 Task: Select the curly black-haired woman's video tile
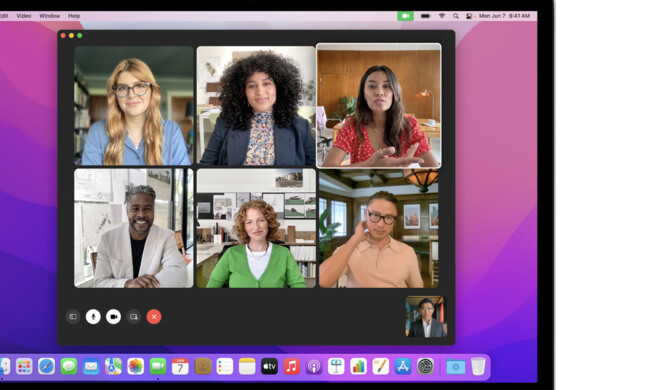[256, 106]
